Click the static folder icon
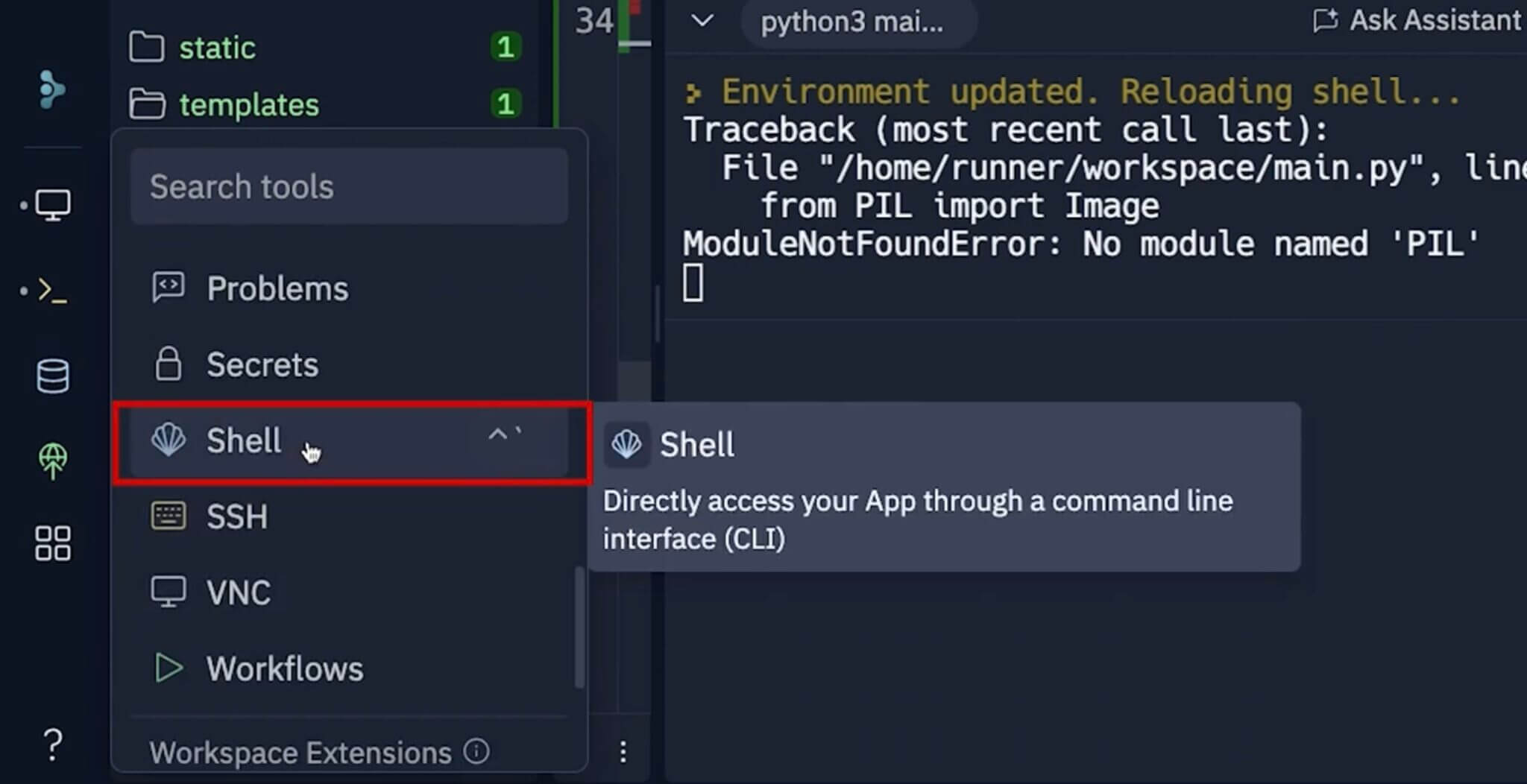 147,47
